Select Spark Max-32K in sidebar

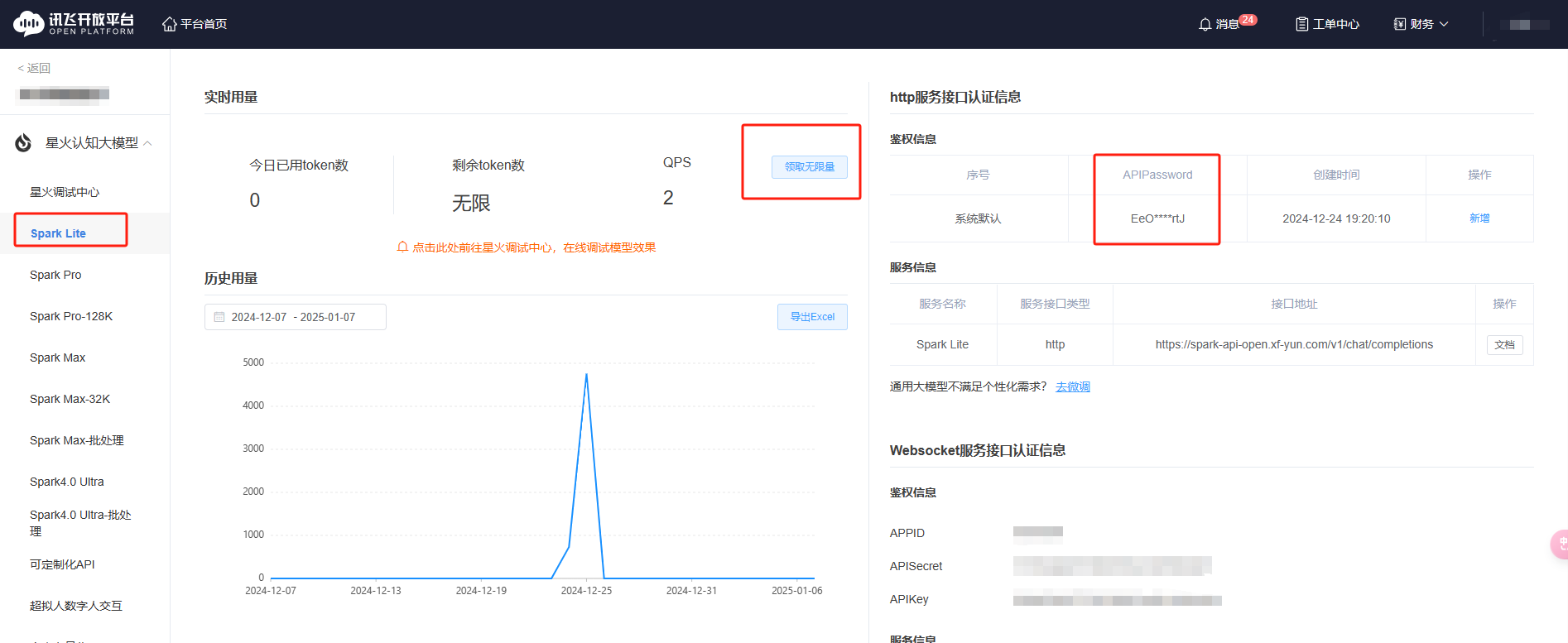click(70, 399)
